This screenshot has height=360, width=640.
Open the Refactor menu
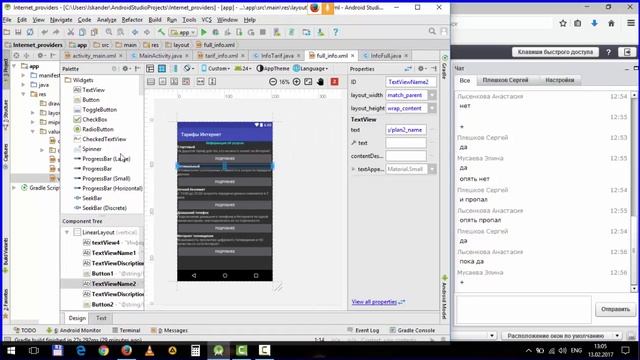point(132,20)
